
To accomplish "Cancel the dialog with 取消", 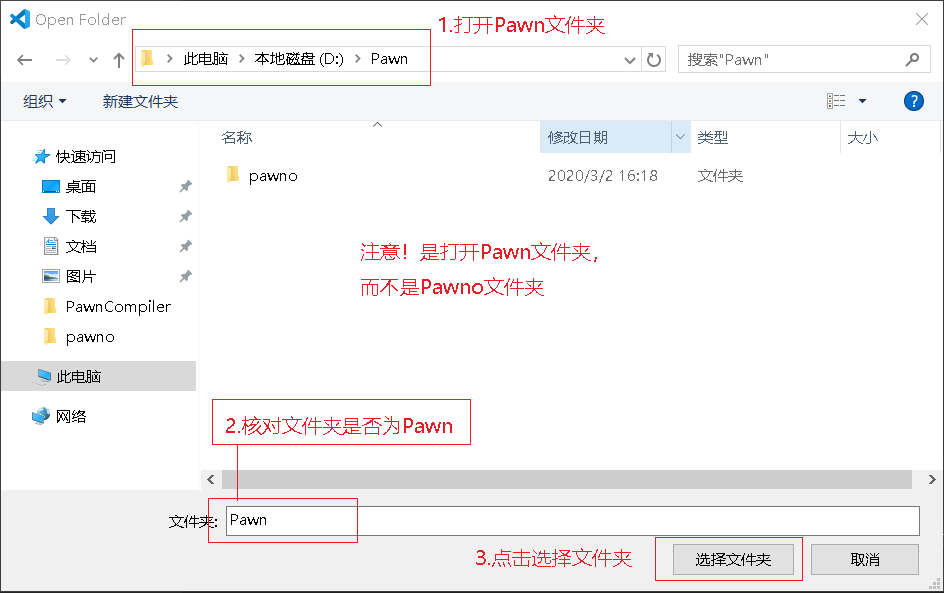I will click(x=865, y=560).
